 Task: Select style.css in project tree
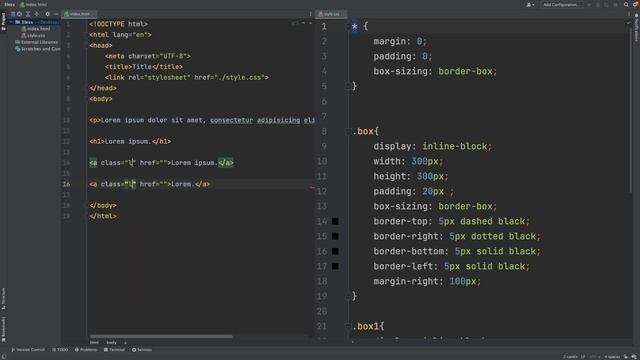click(x=33, y=36)
